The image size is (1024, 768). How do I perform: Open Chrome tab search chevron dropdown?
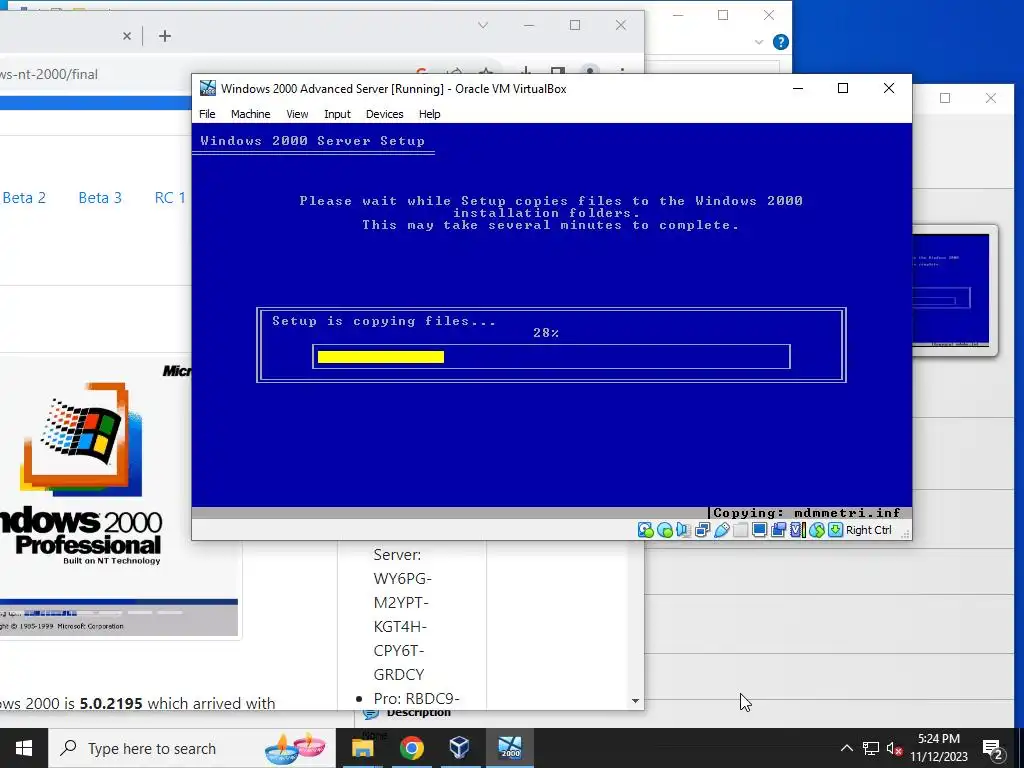pos(483,25)
